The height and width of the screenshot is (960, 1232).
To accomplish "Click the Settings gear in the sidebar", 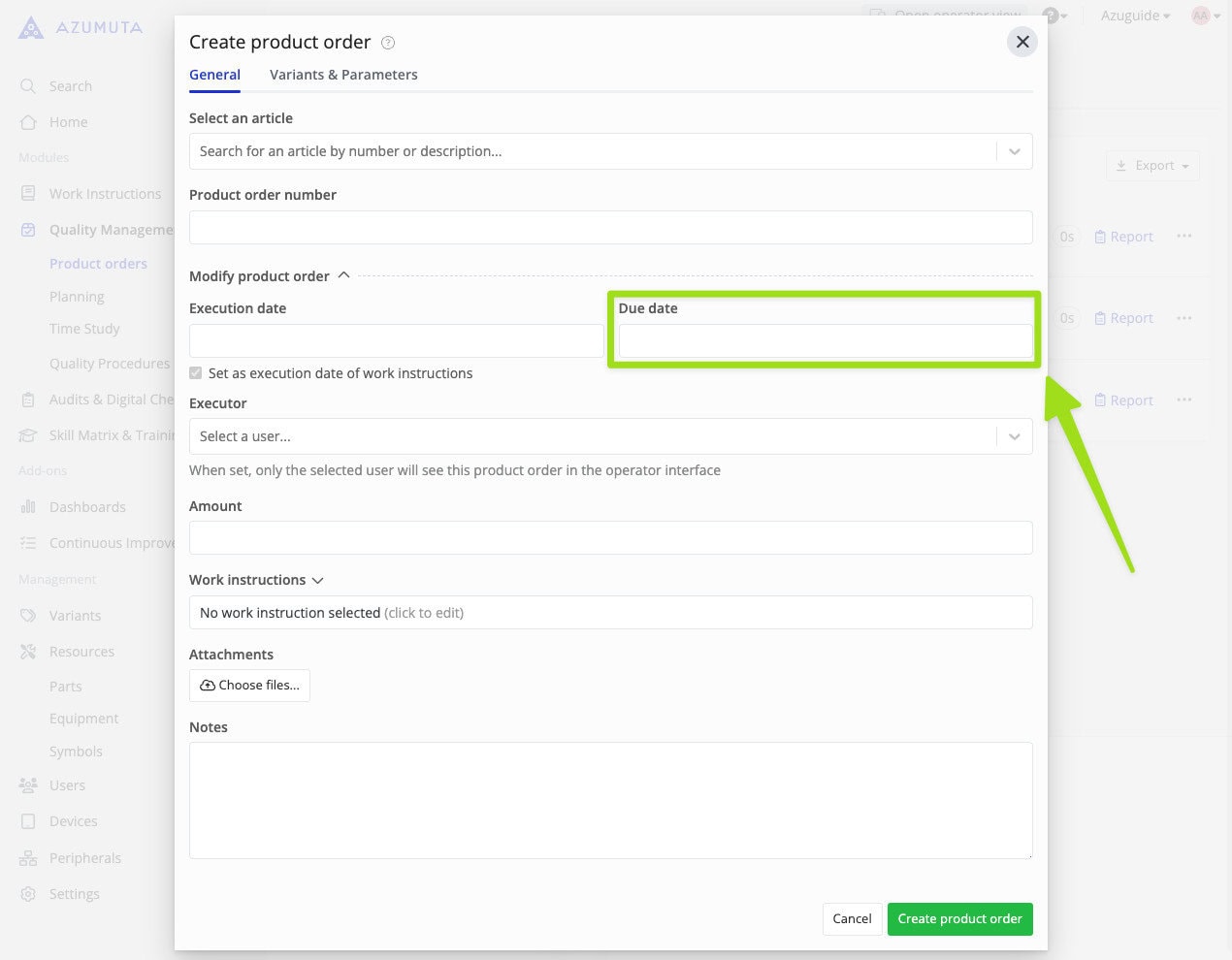I will point(30,893).
